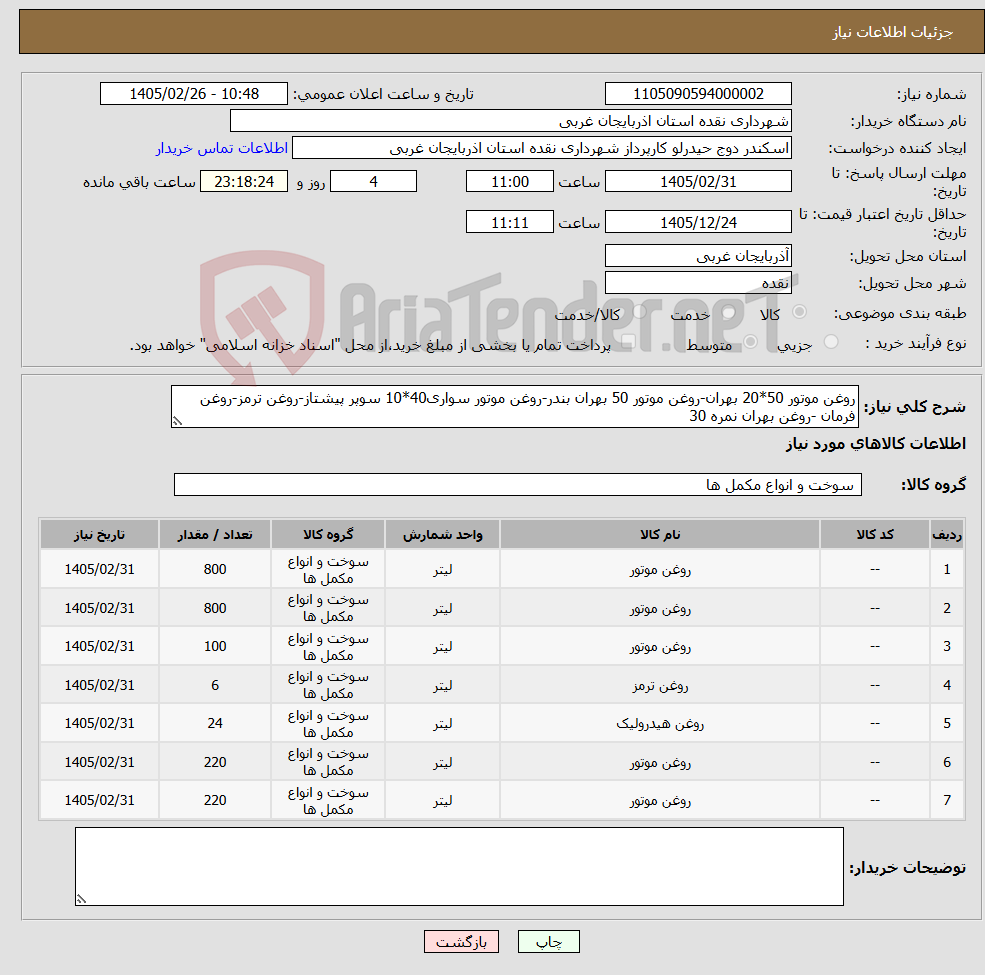Viewport: 985px width, 975px height.
Task: Click the resize handle of buyer notes area
Action: [x=81, y=899]
